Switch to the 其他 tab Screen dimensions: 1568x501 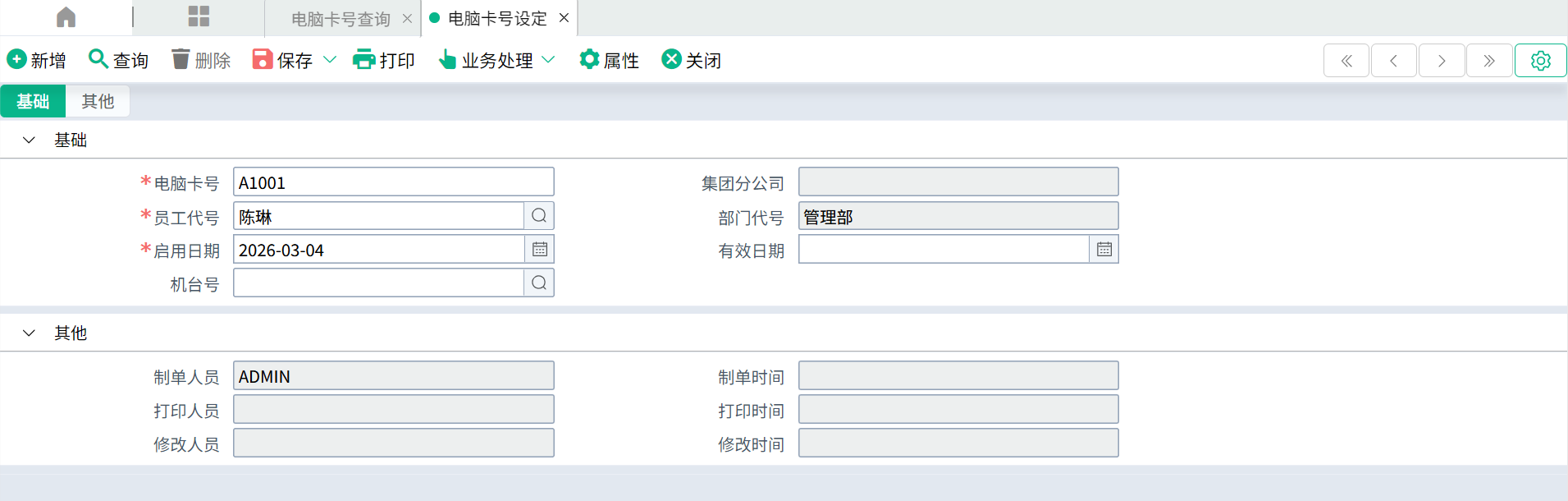pyautogui.click(x=98, y=101)
